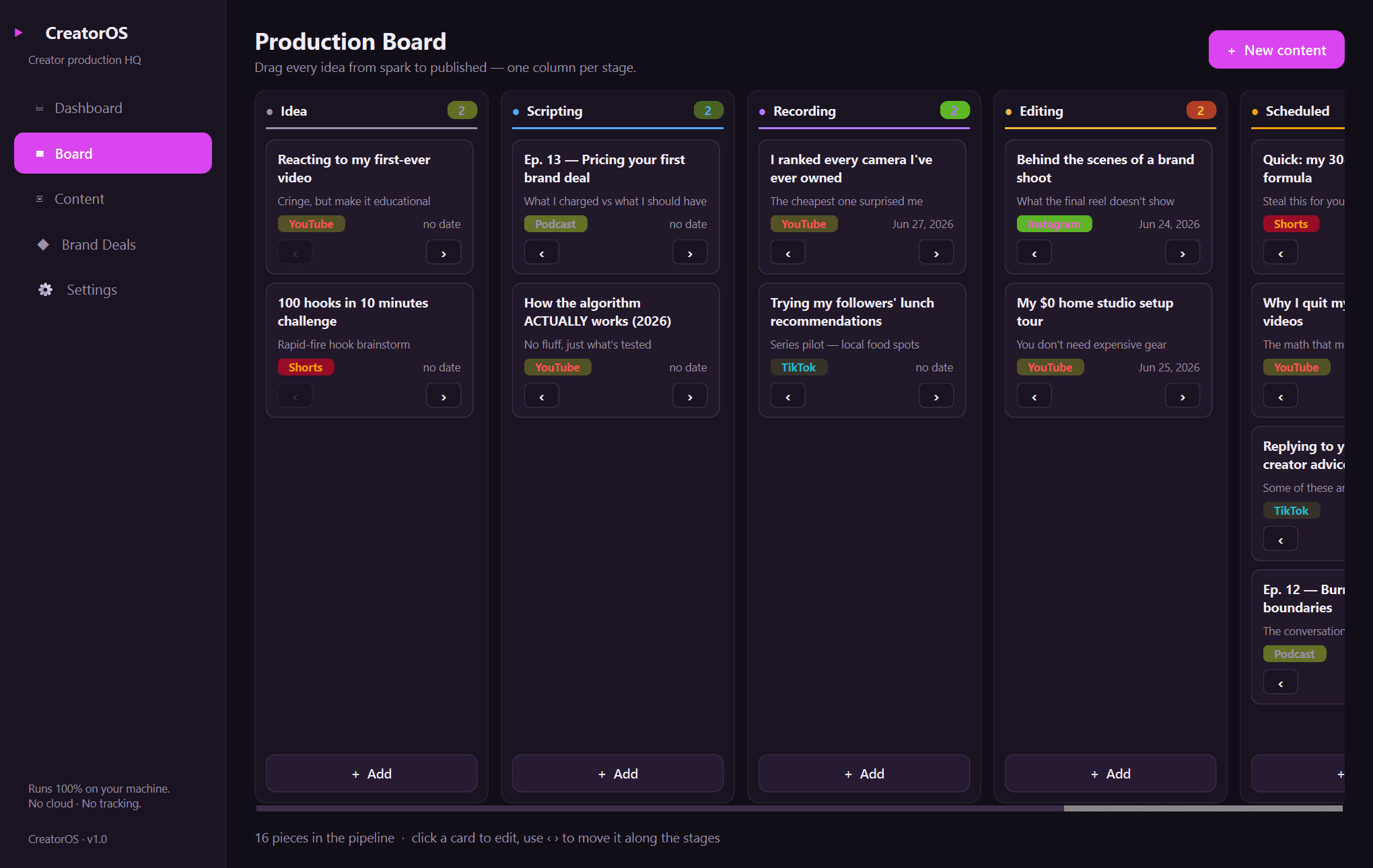The image size is (1373, 868).
Task: Create new content with the top button
Action: (x=1276, y=50)
